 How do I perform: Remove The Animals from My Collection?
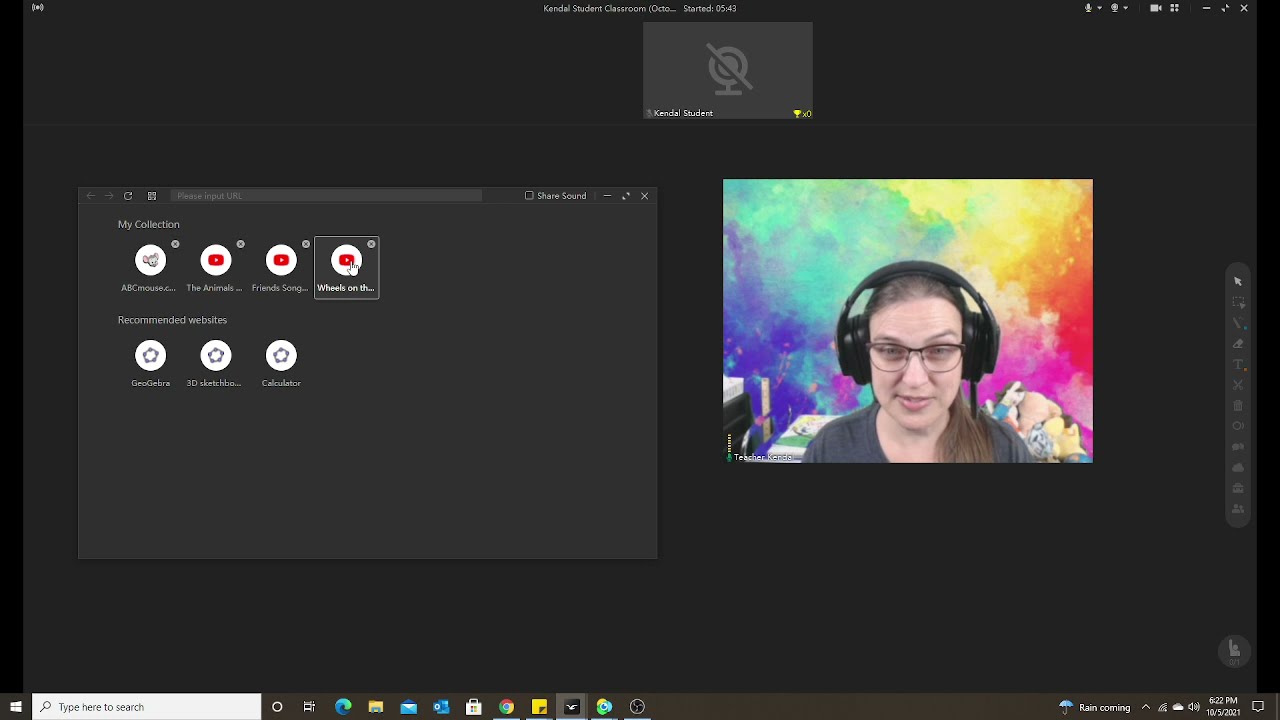pos(240,244)
